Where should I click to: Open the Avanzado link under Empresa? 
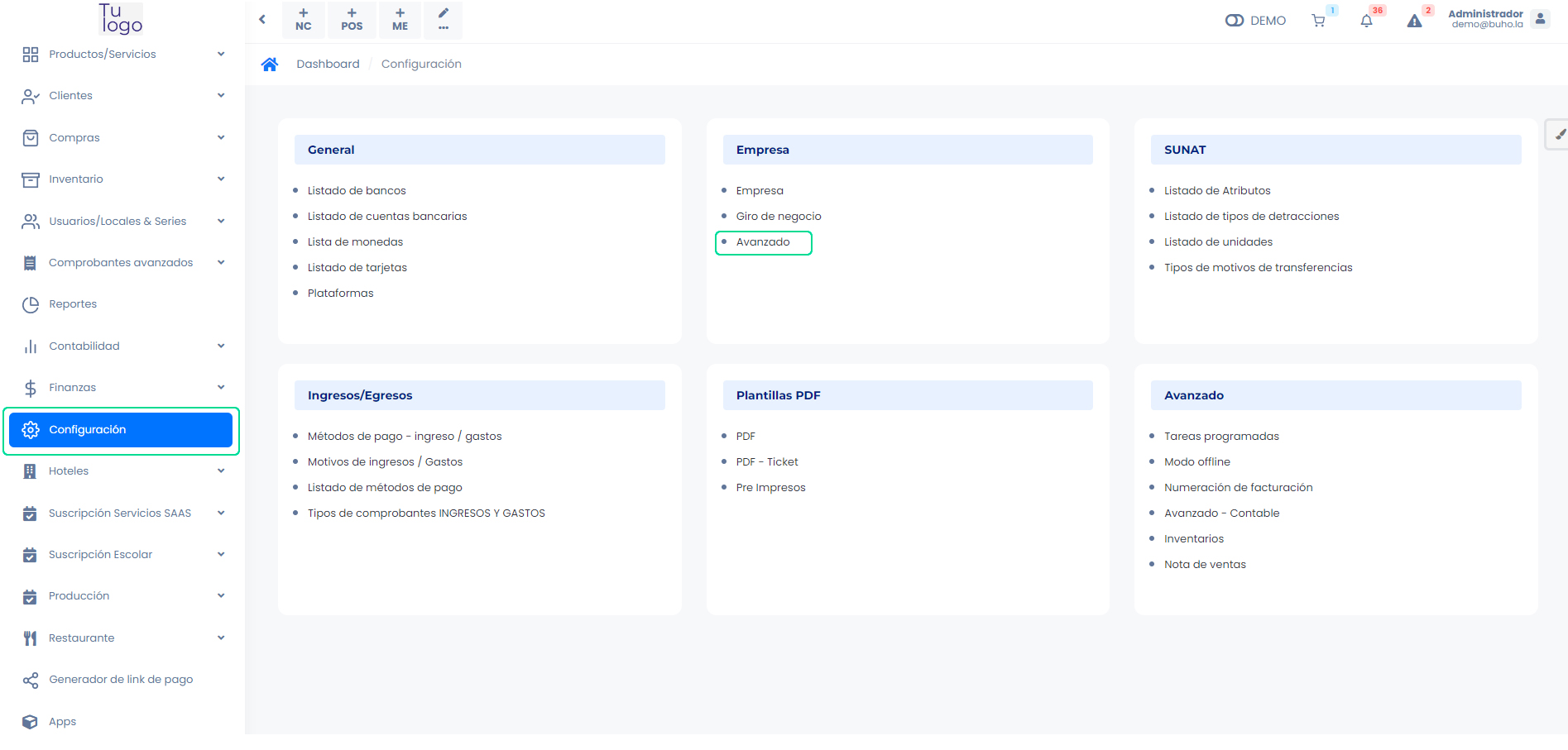click(763, 242)
